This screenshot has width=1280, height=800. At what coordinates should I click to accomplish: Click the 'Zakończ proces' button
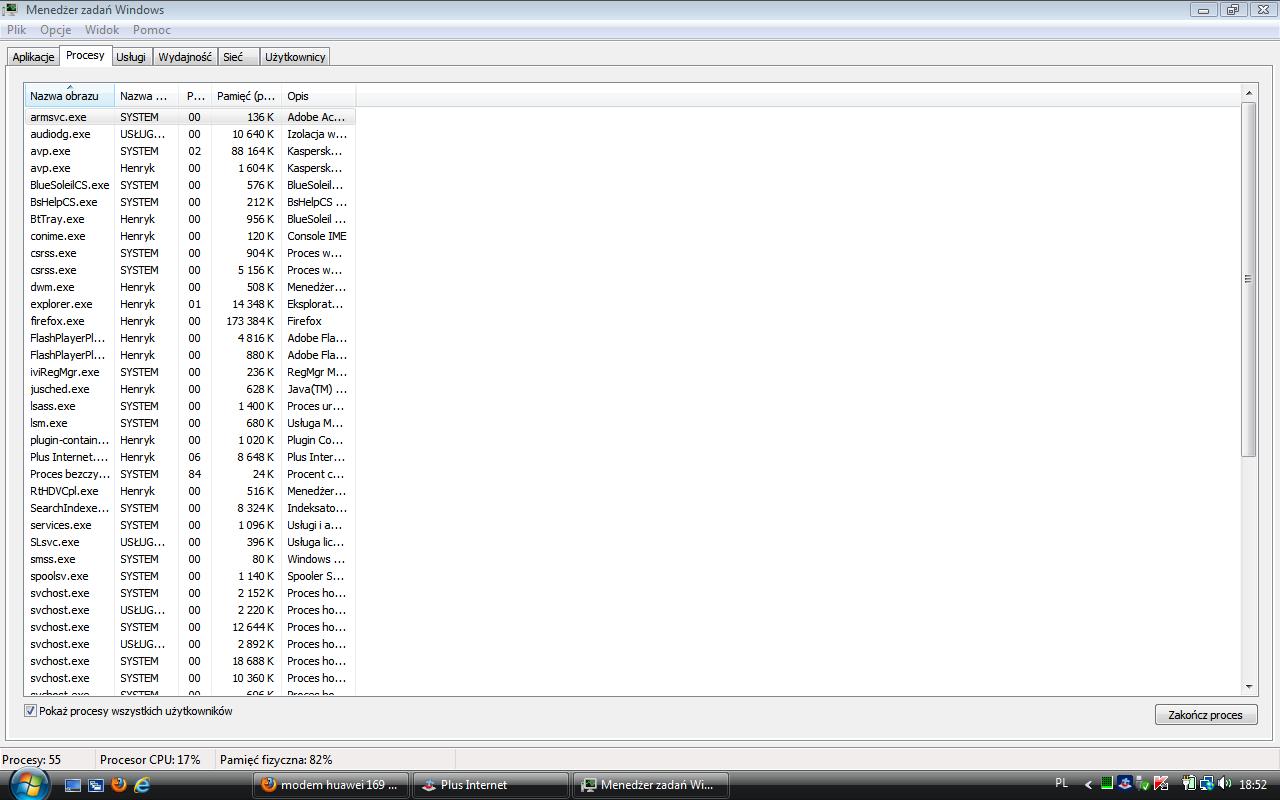point(1205,715)
